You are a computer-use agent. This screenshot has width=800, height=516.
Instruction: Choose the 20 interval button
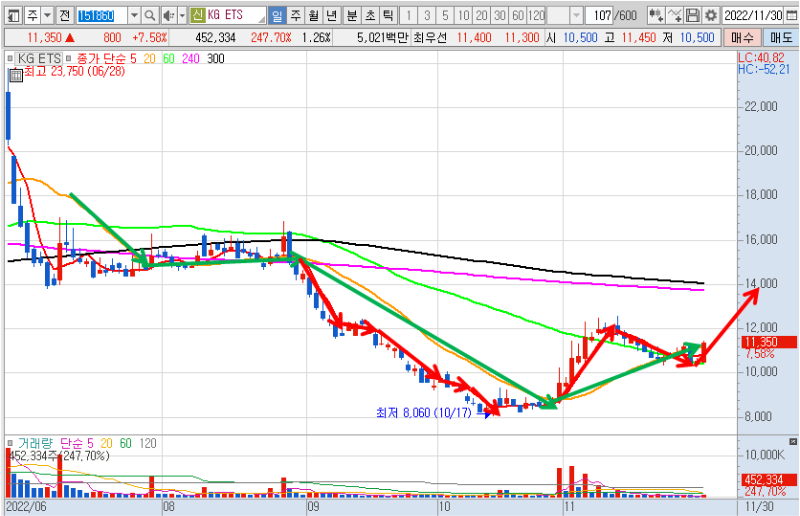click(x=482, y=16)
